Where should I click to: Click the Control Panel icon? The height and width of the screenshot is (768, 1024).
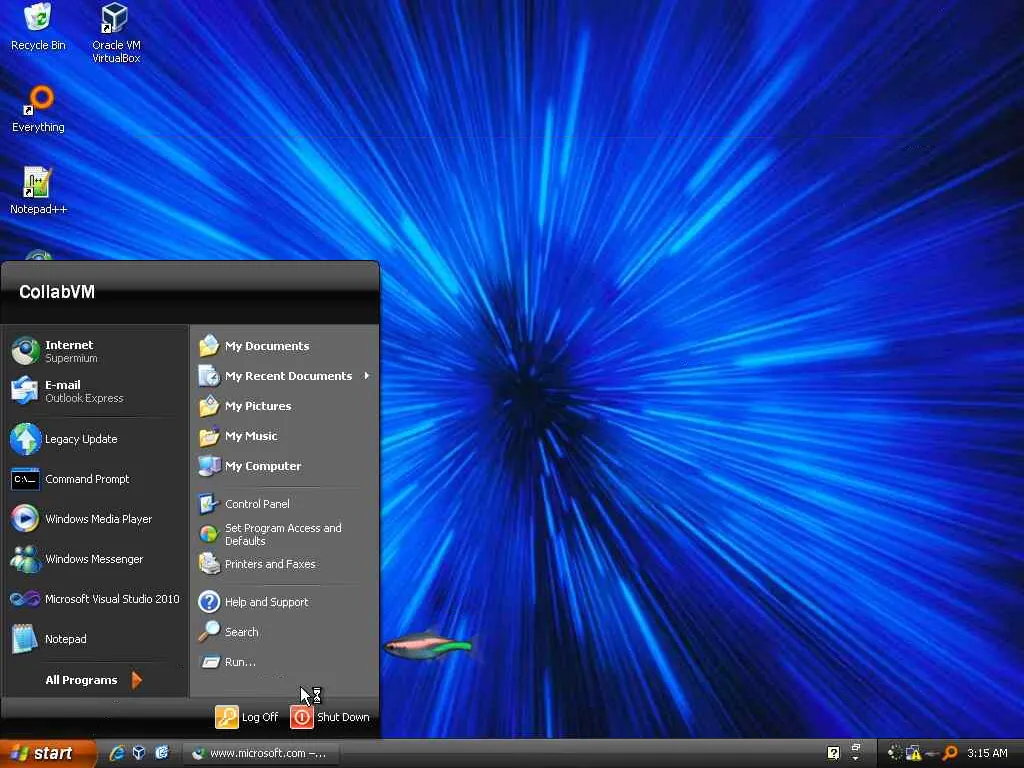(x=209, y=504)
